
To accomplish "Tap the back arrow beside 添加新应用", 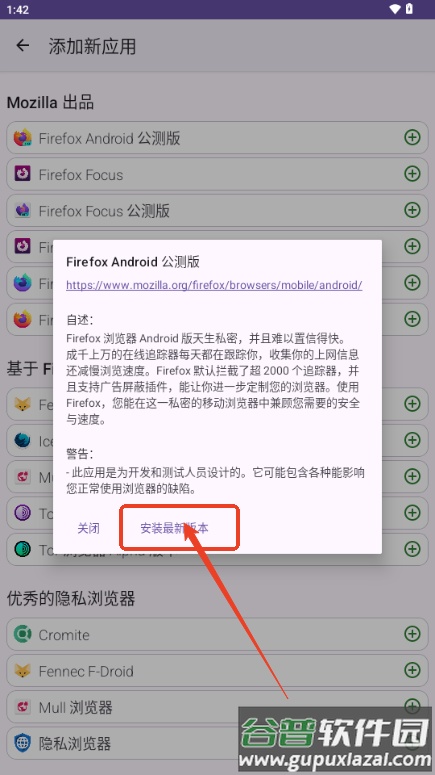I will (23, 46).
